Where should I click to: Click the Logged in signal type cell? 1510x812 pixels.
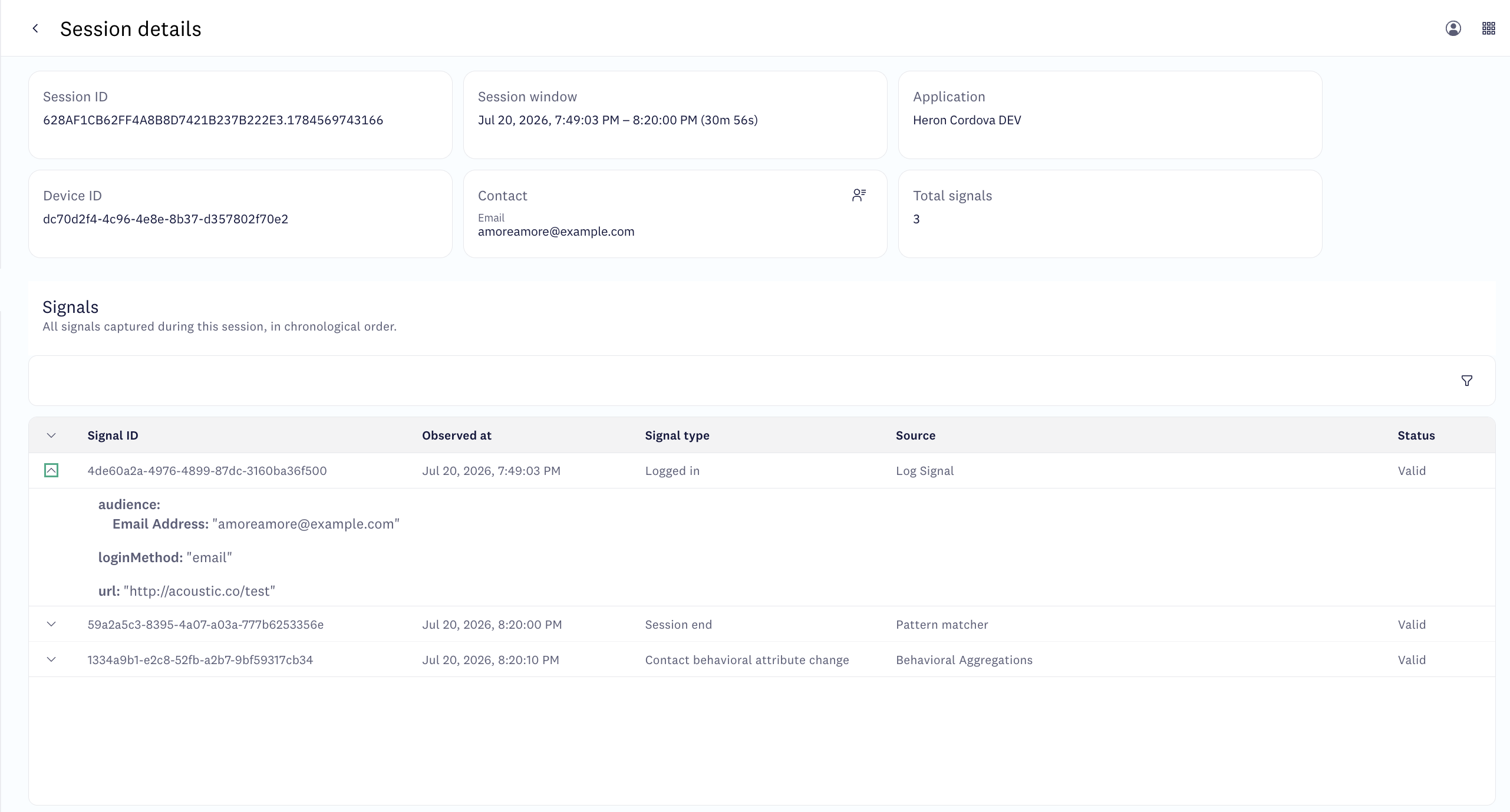(x=672, y=471)
